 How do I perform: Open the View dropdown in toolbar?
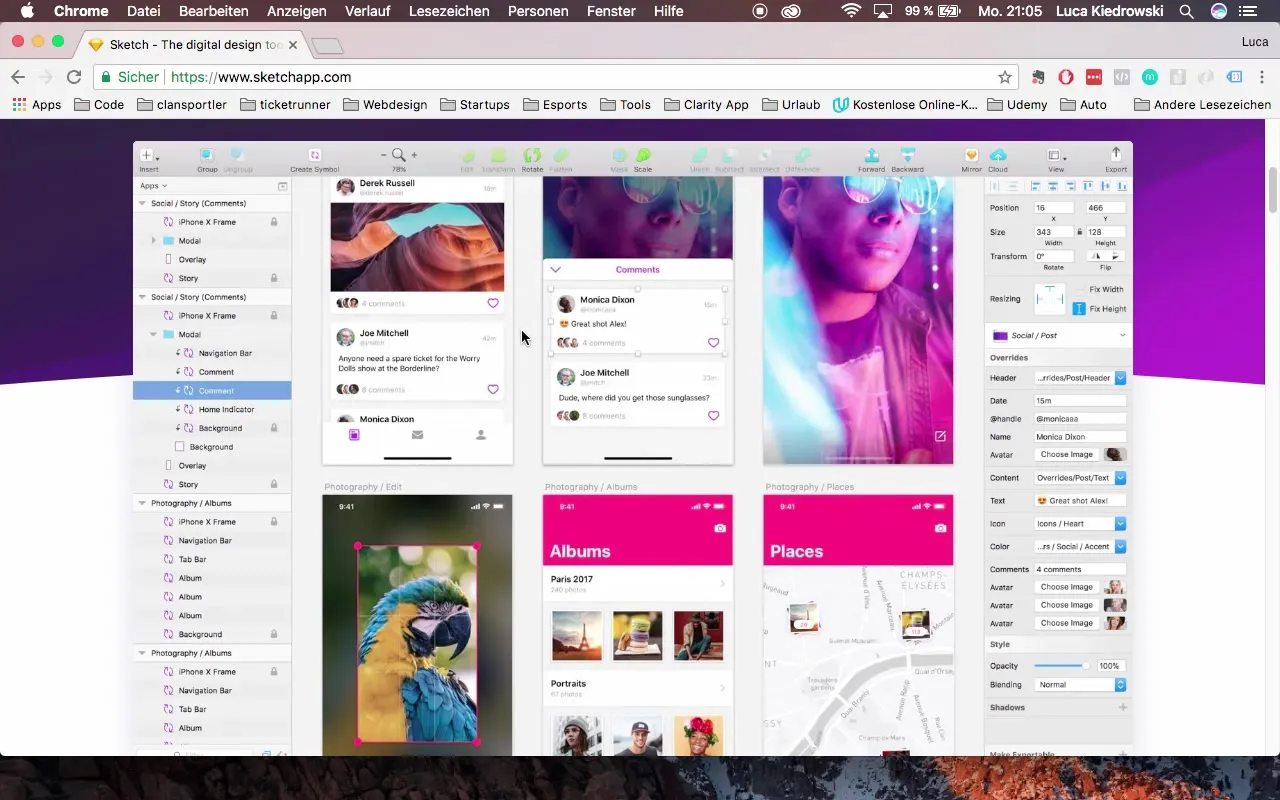(1056, 155)
